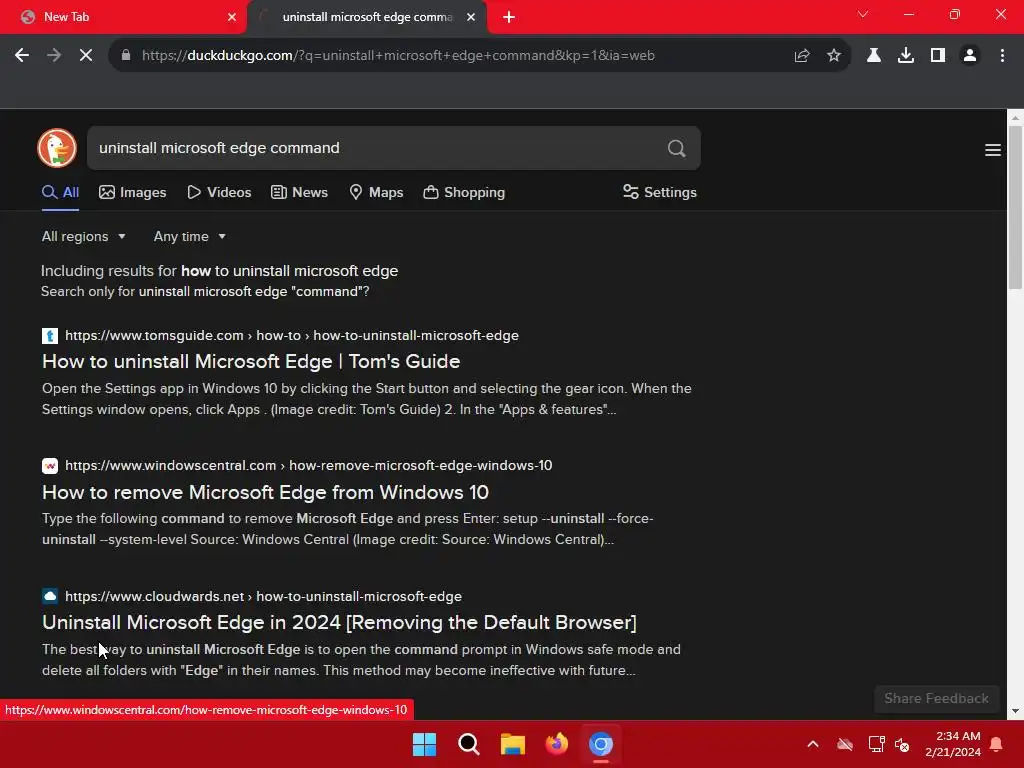Open the DuckDuckGo hamburger menu
This screenshot has width=1024, height=768.
993,150
